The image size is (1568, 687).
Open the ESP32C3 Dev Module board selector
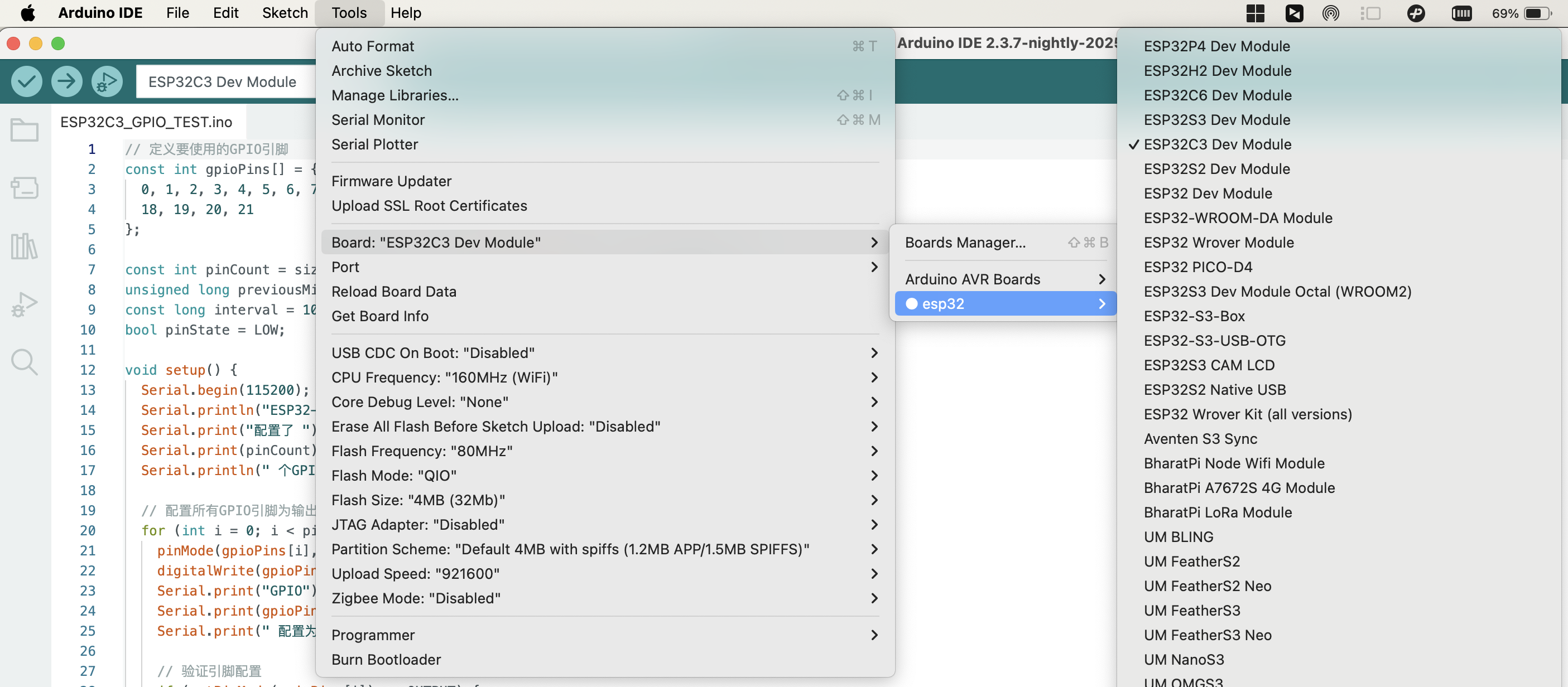coord(227,81)
